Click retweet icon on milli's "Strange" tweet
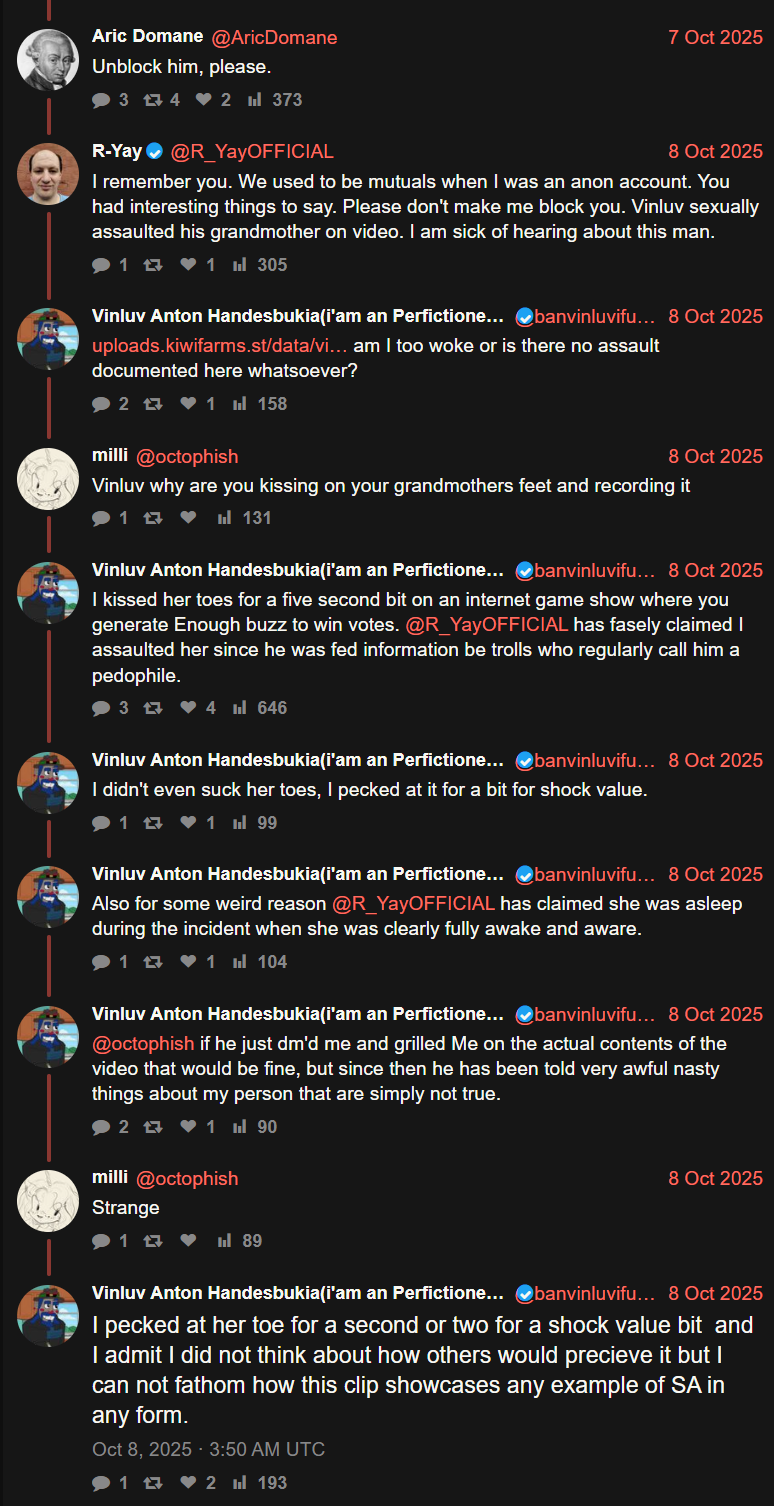 [152, 1241]
